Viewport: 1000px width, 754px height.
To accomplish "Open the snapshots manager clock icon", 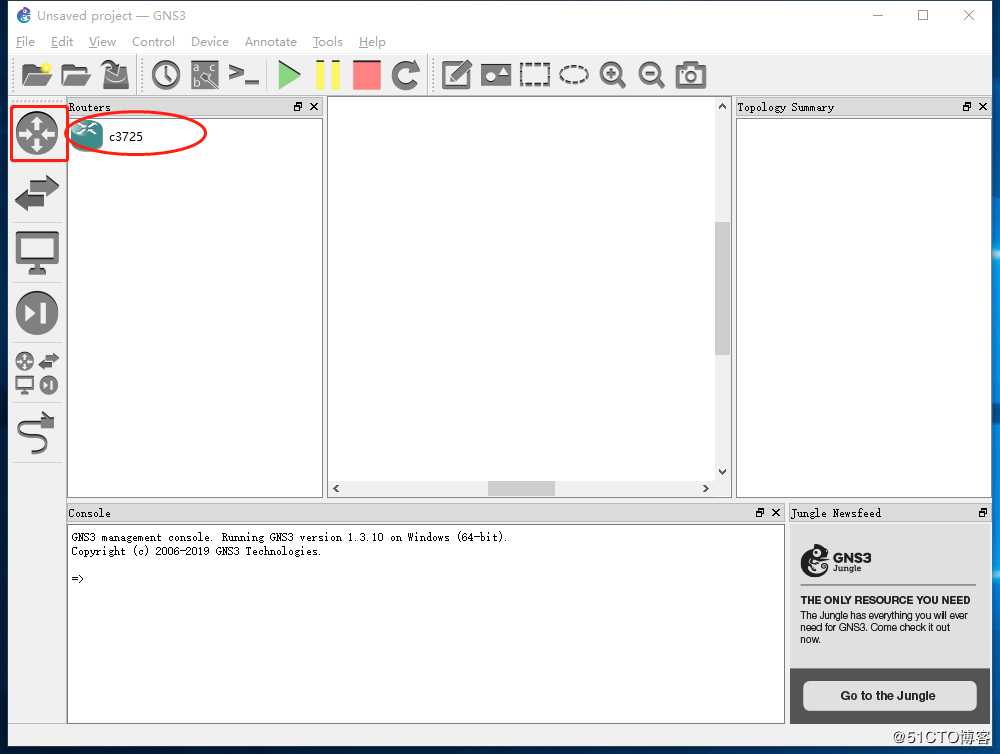I will (166, 75).
